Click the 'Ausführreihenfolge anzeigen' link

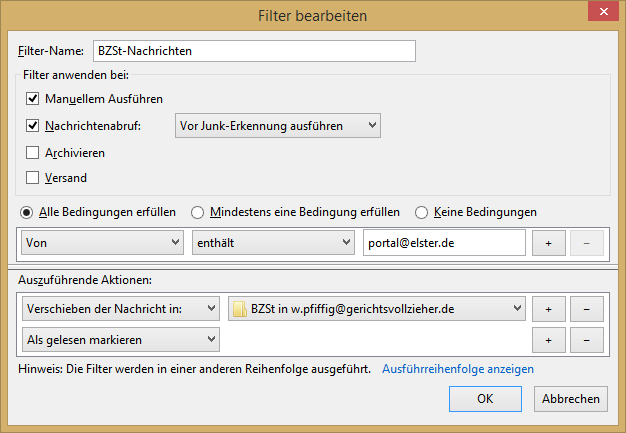pos(457,369)
